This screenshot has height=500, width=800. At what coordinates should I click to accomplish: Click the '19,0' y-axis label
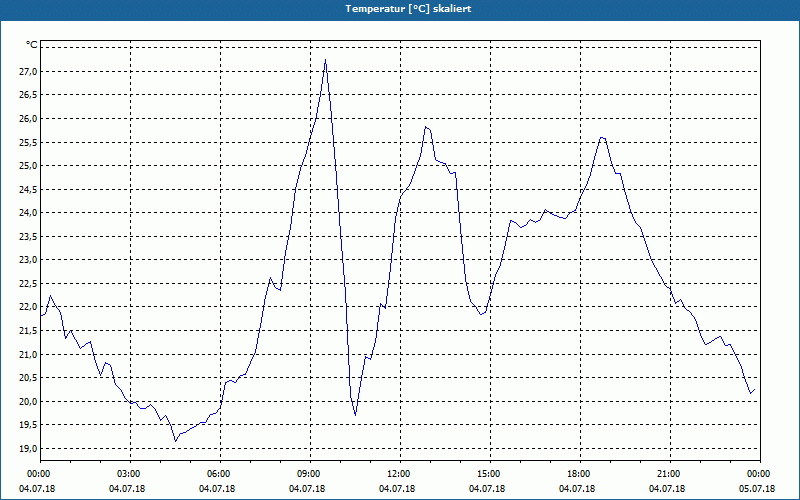(28, 449)
